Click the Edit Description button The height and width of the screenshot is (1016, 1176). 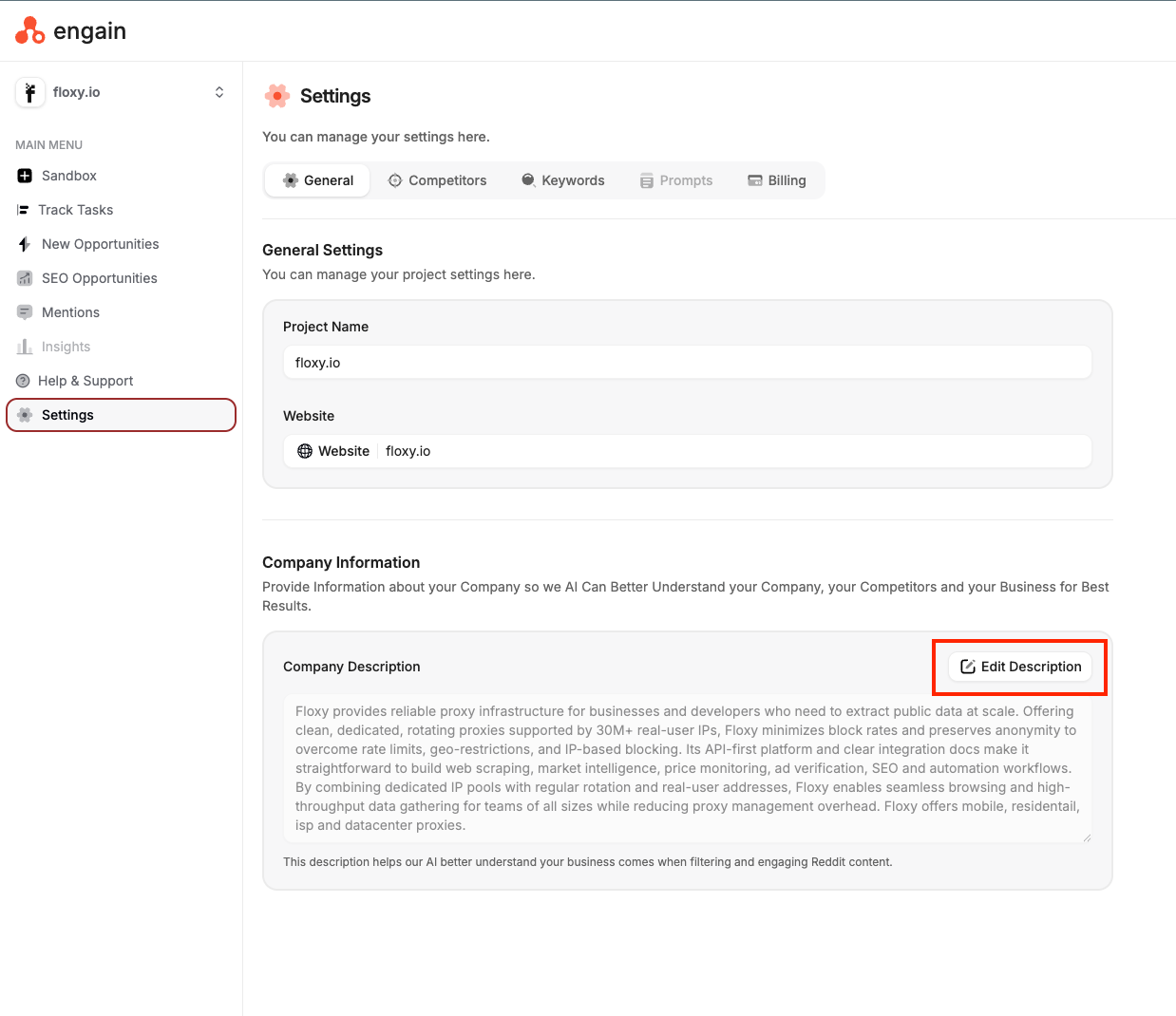coord(1020,667)
